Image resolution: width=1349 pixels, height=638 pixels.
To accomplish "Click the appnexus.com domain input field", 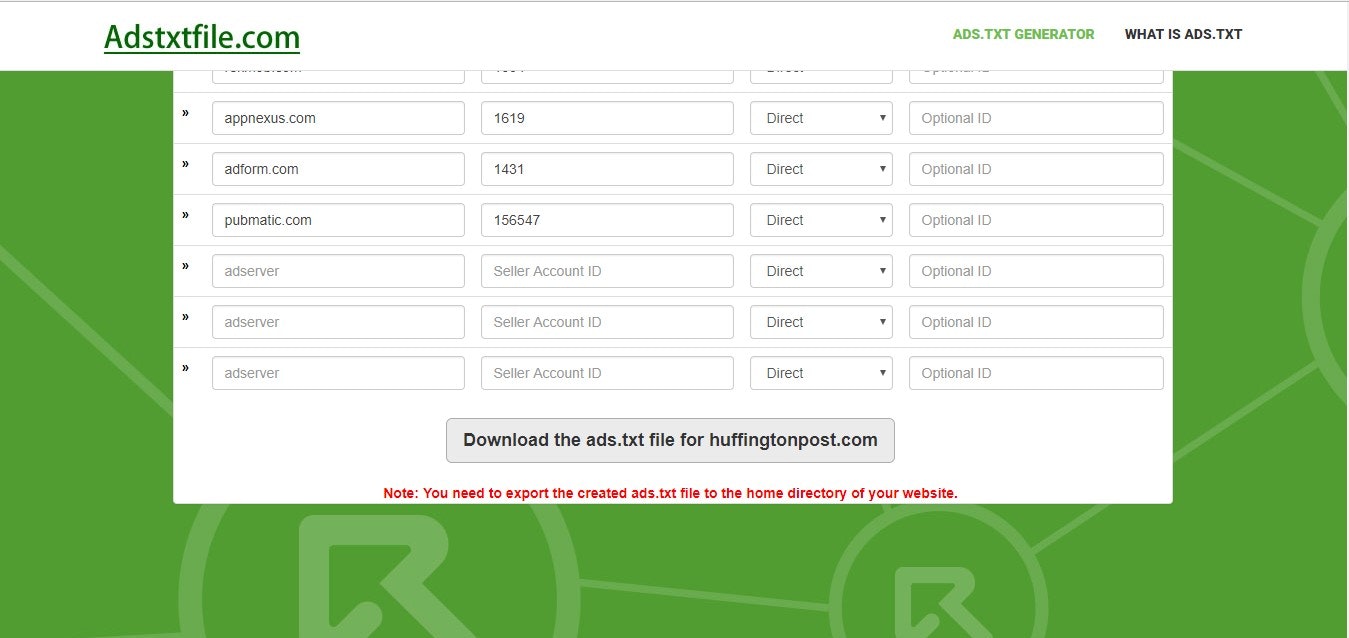I will click(338, 117).
